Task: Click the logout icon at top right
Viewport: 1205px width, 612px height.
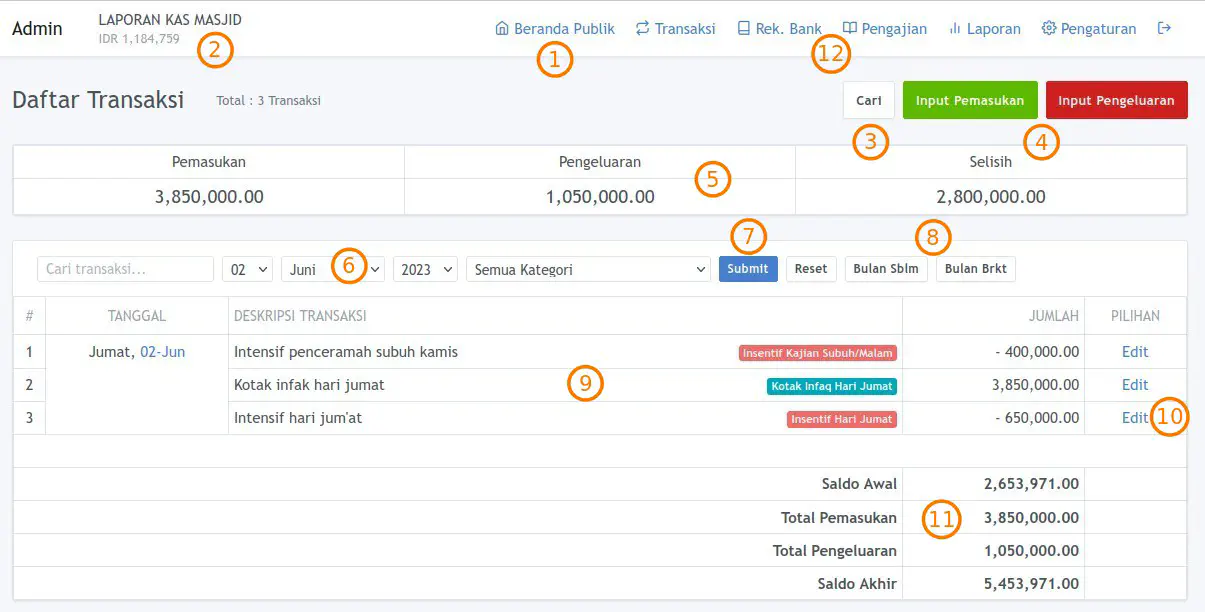Action: click(x=1163, y=28)
